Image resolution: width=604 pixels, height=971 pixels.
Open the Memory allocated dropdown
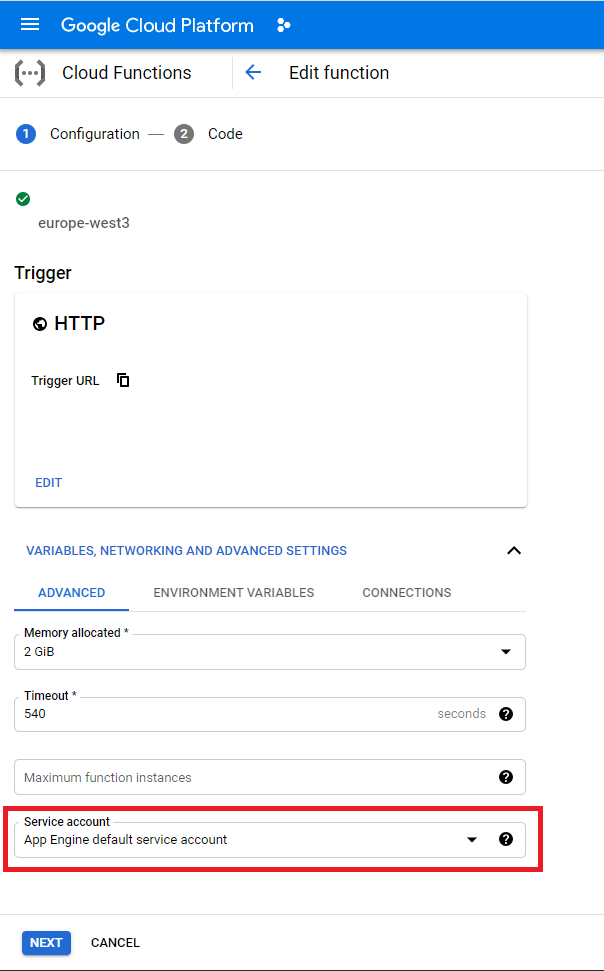[x=504, y=652]
